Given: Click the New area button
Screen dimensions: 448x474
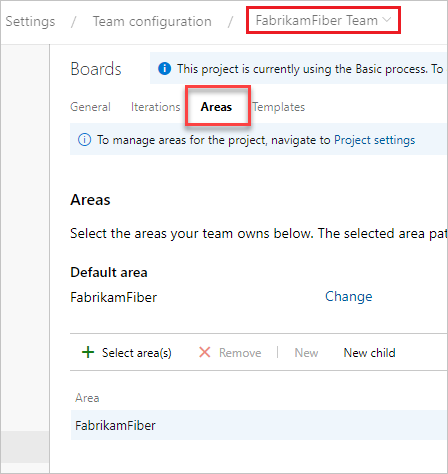Looking at the screenshot, I should [306, 353].
